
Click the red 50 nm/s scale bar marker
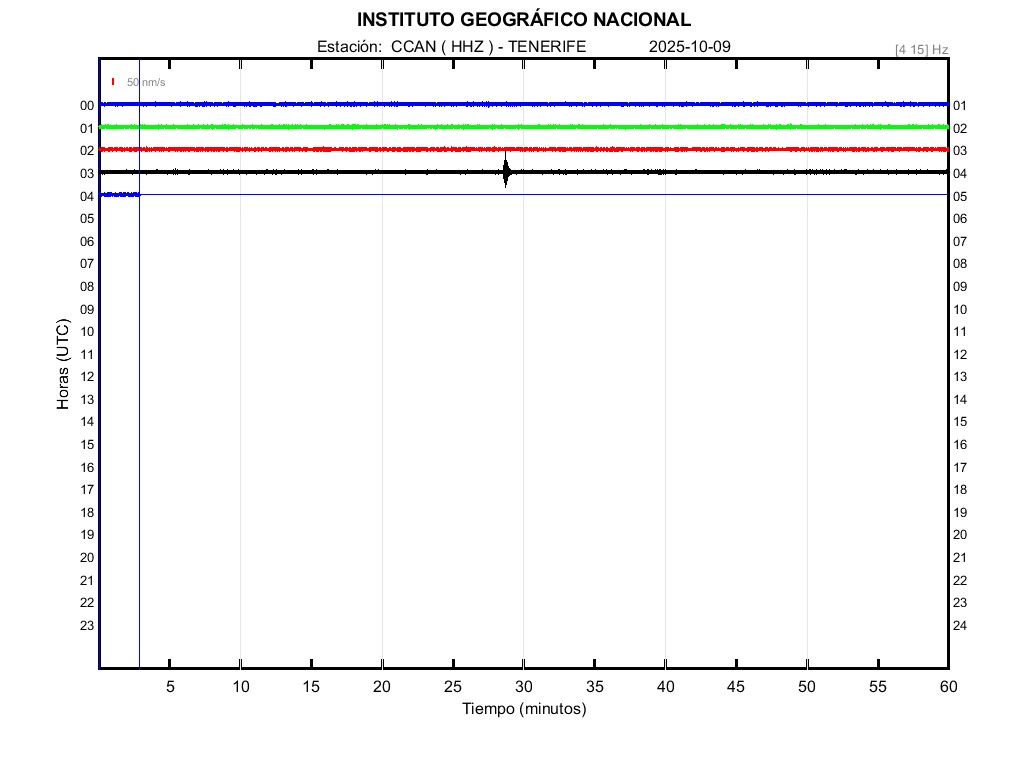113,82
